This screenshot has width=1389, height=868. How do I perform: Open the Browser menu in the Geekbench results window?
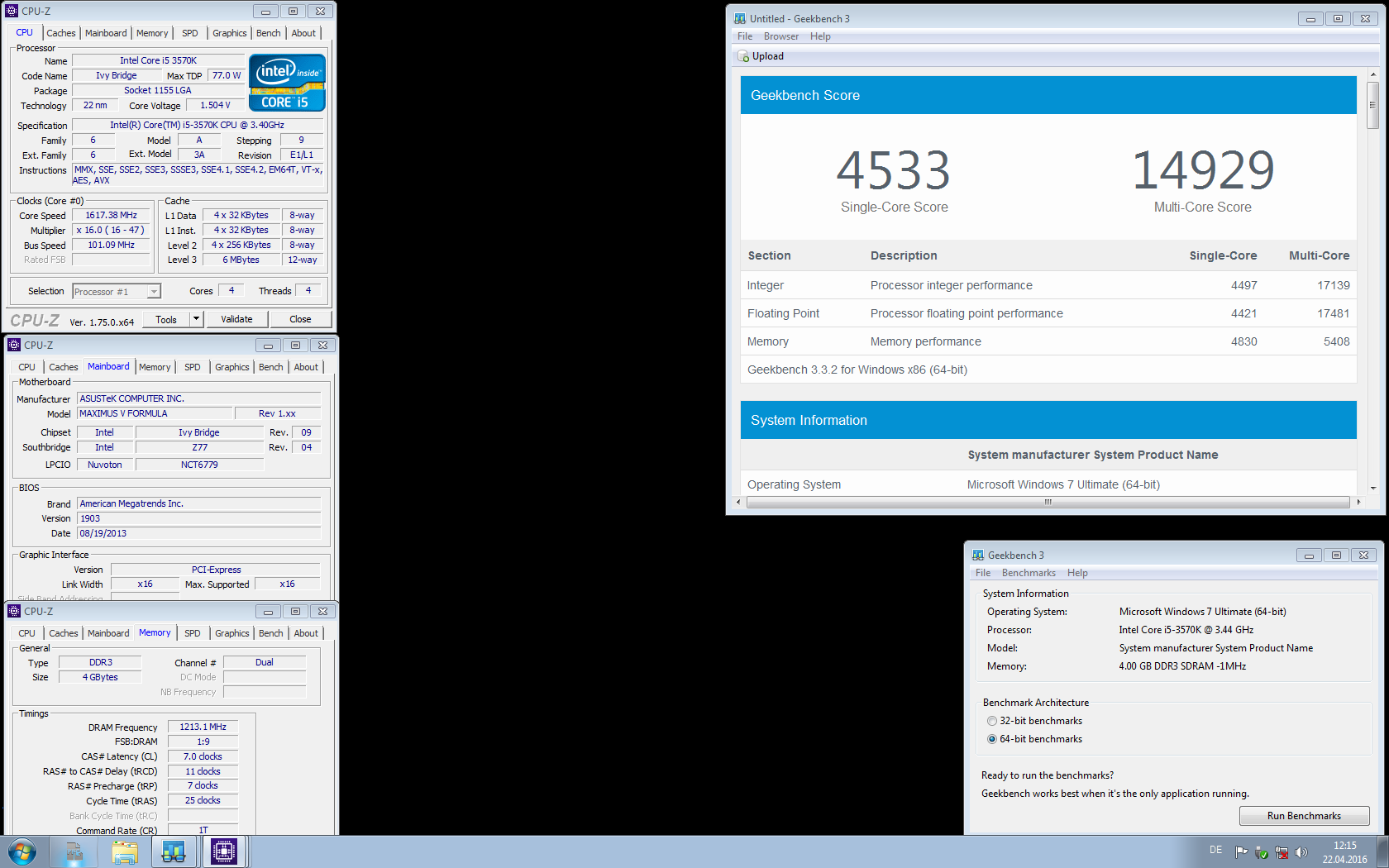(x=781, y=36)
